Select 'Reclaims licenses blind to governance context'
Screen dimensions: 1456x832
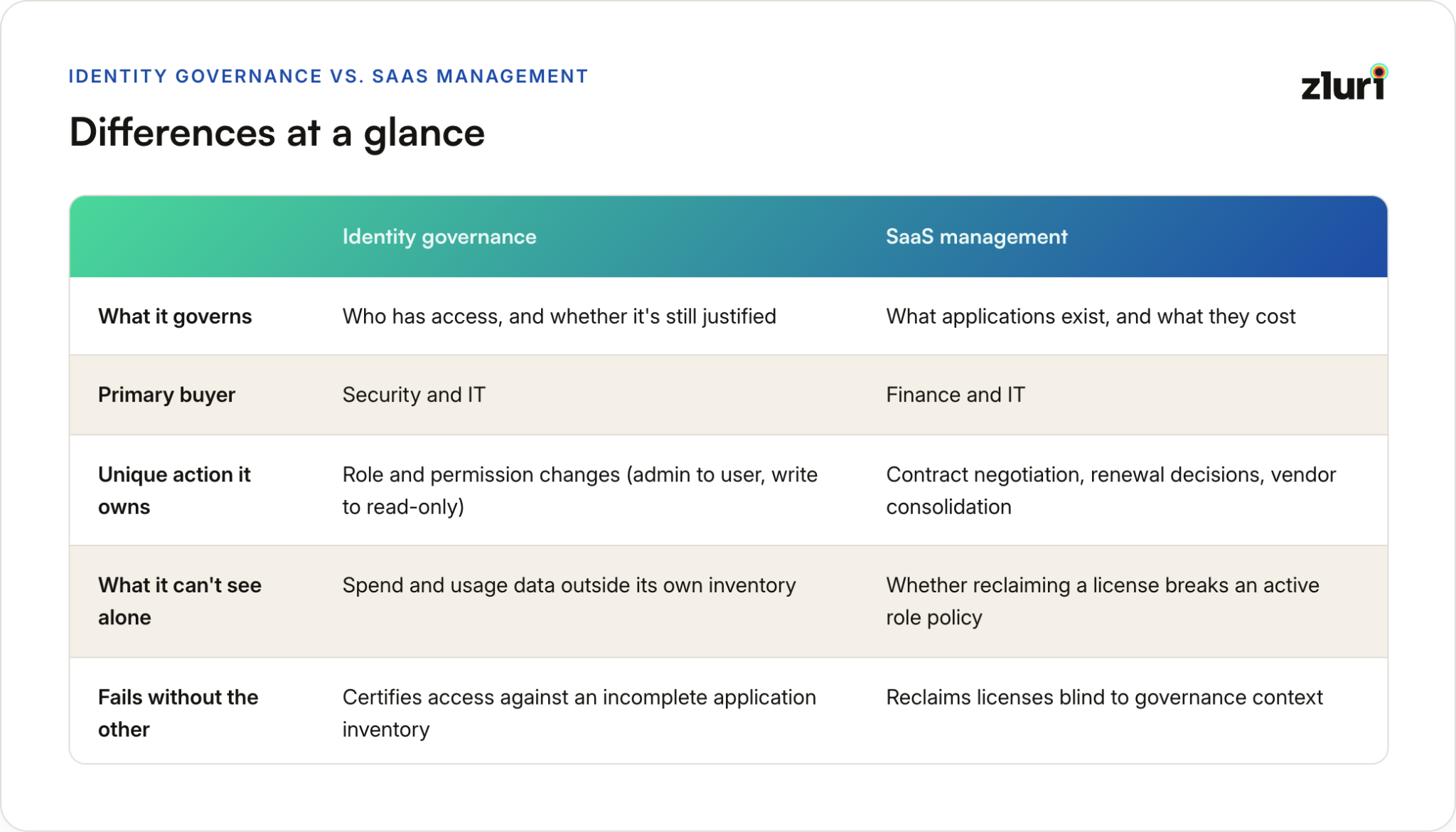point(1104,698)
